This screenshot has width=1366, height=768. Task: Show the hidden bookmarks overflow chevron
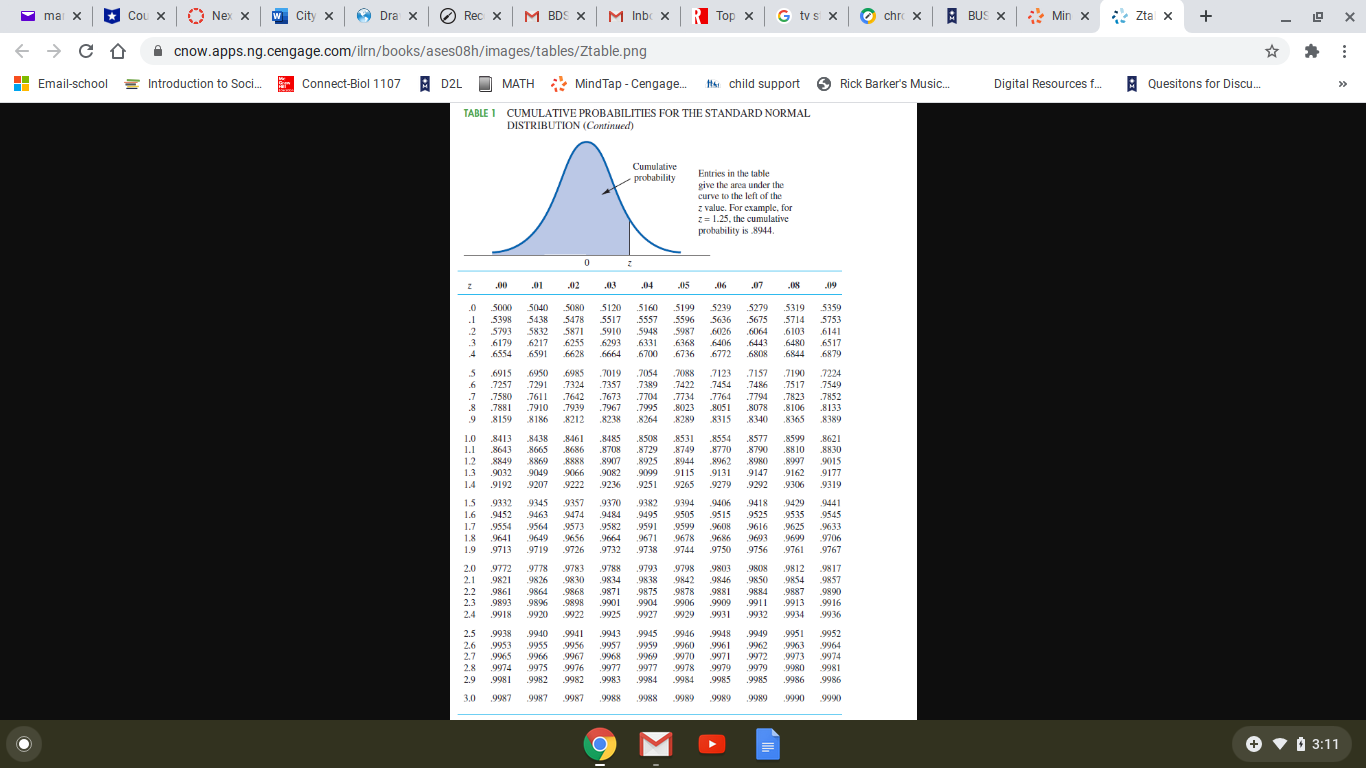coord(1341,84)
